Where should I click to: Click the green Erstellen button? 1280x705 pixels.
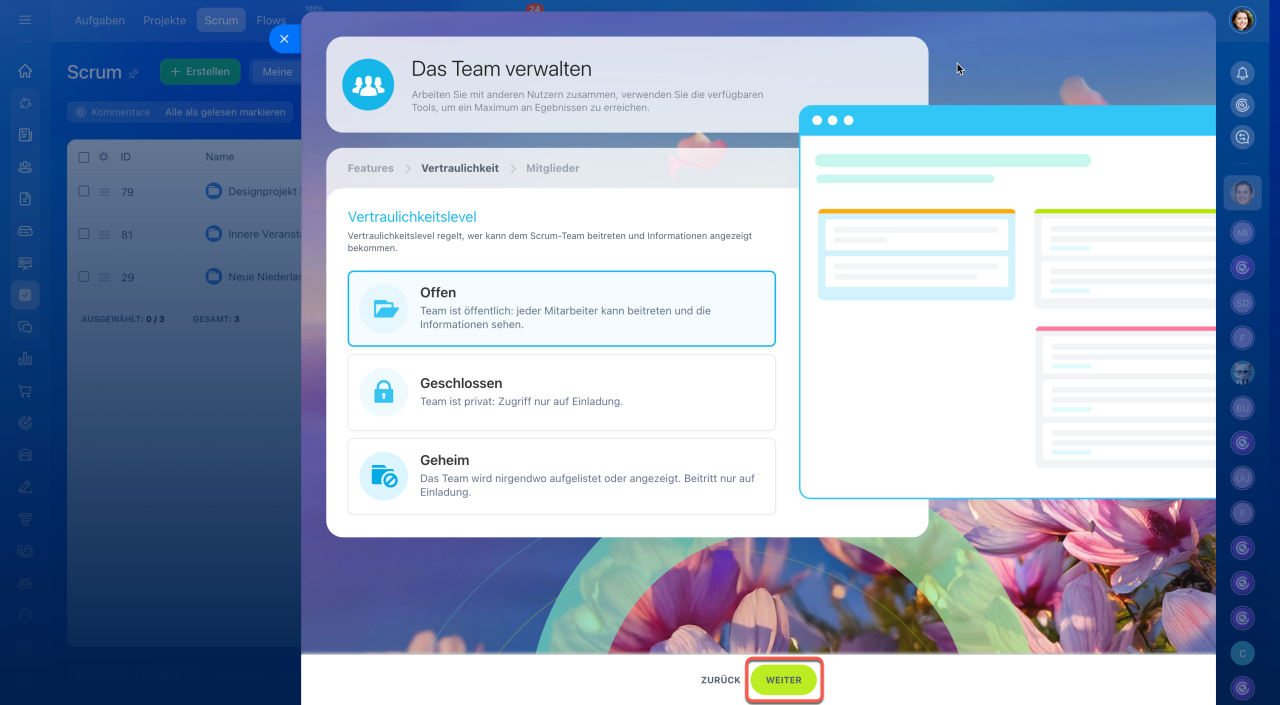(x=200, y=72)
